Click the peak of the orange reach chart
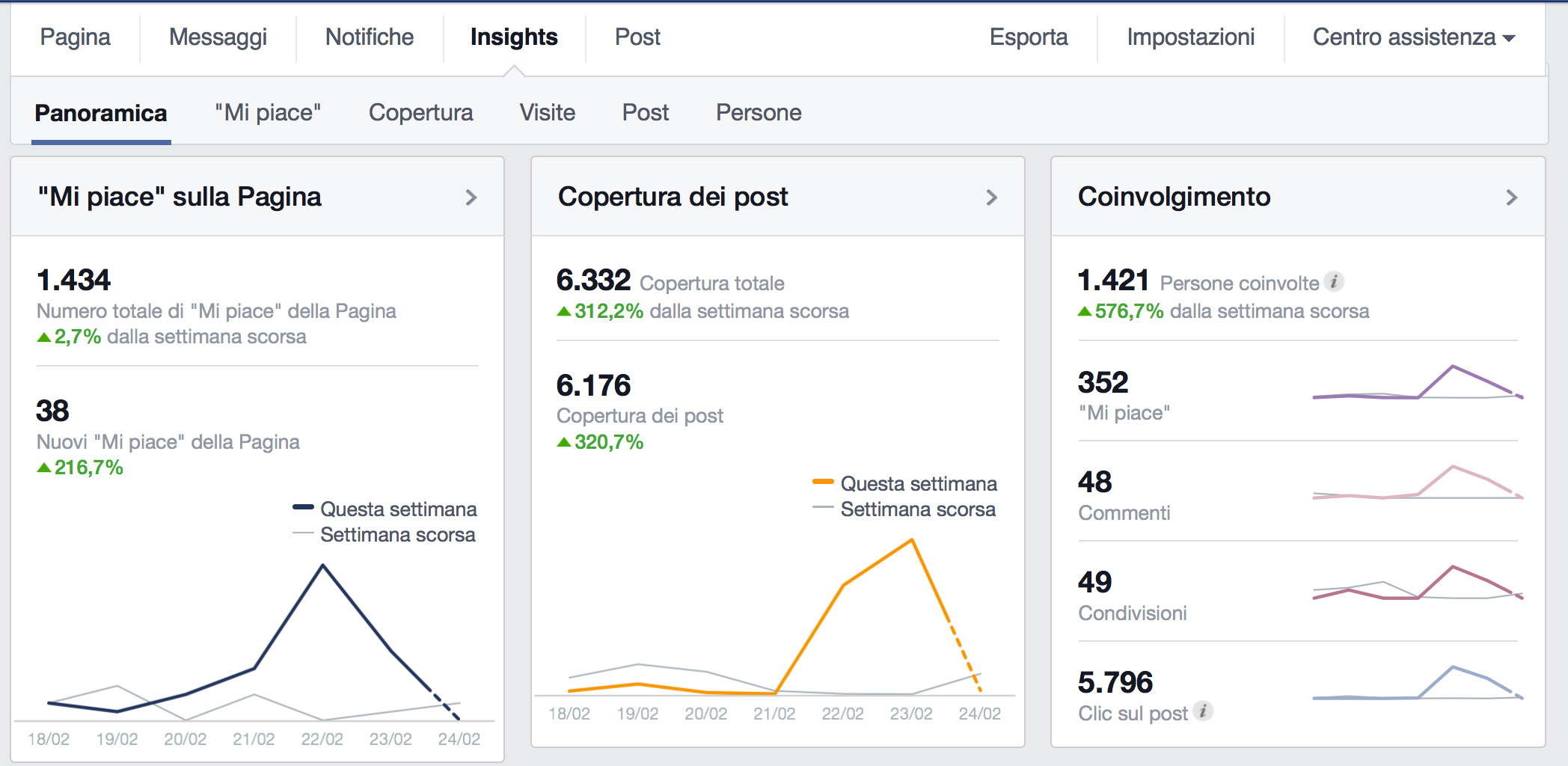Image resolution: width=1568 pixels, height=766 pixels. coord(912,540)
